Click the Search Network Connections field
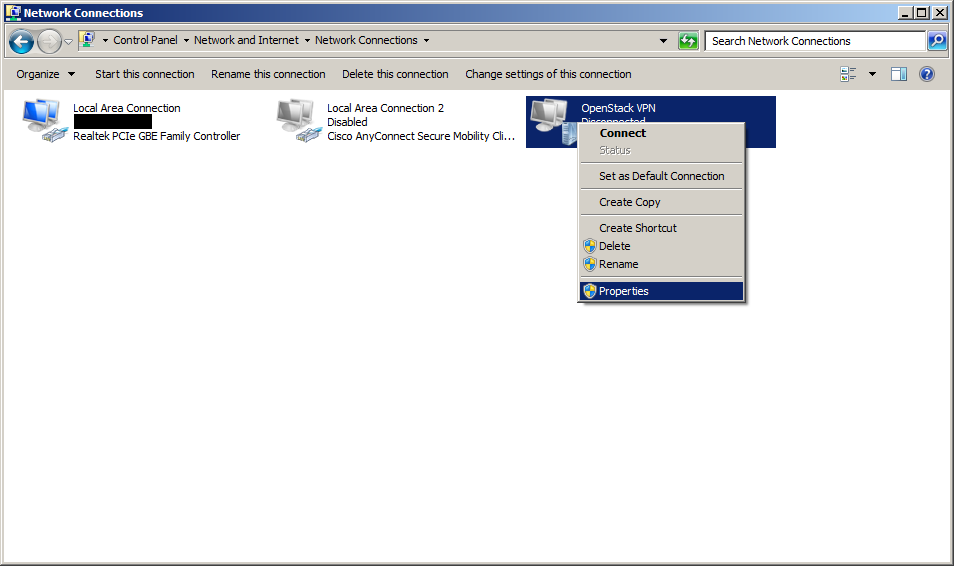The image size is (954, 566). [814, 41]
